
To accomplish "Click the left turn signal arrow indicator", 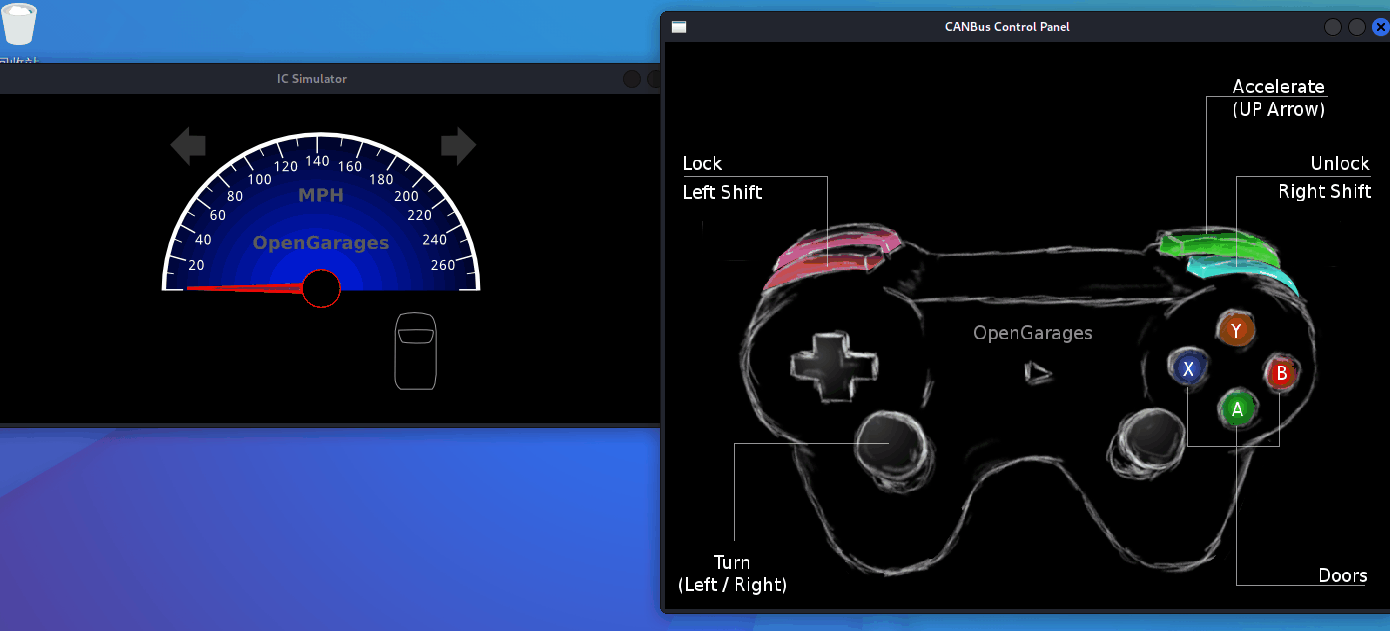I will tap(188, 146).
